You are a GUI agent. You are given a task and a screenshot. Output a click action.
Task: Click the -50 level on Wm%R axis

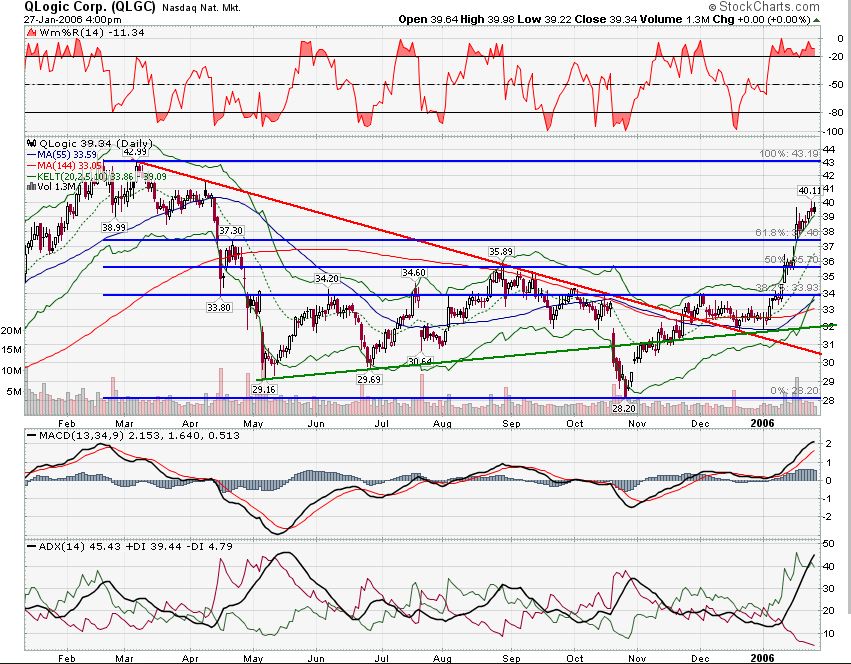(836, 85)
